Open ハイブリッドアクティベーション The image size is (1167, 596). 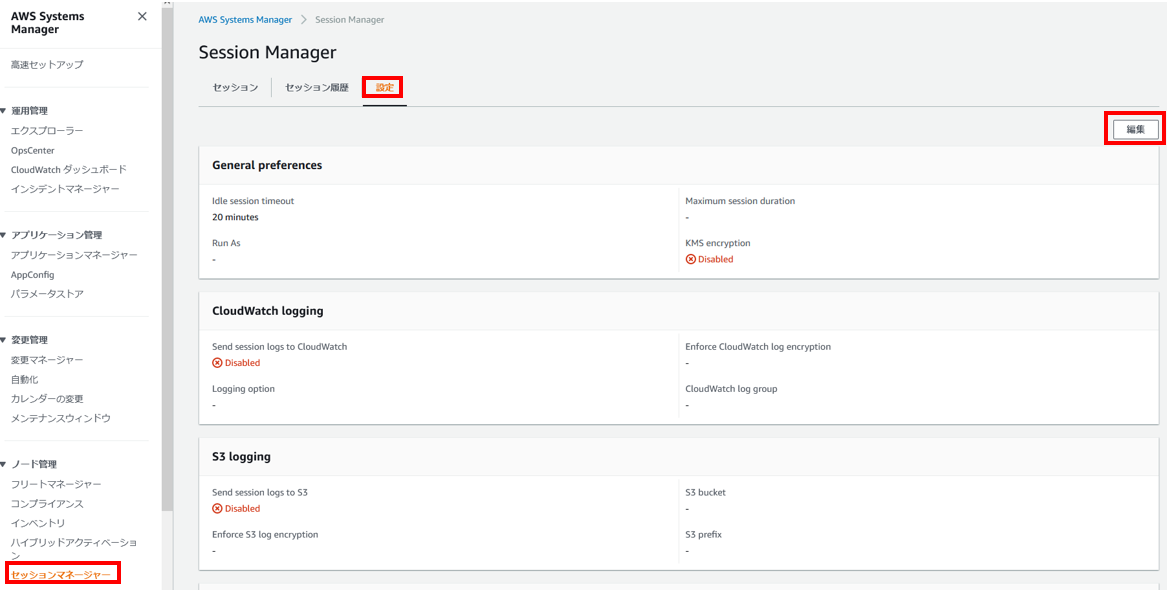coord(74,548)
